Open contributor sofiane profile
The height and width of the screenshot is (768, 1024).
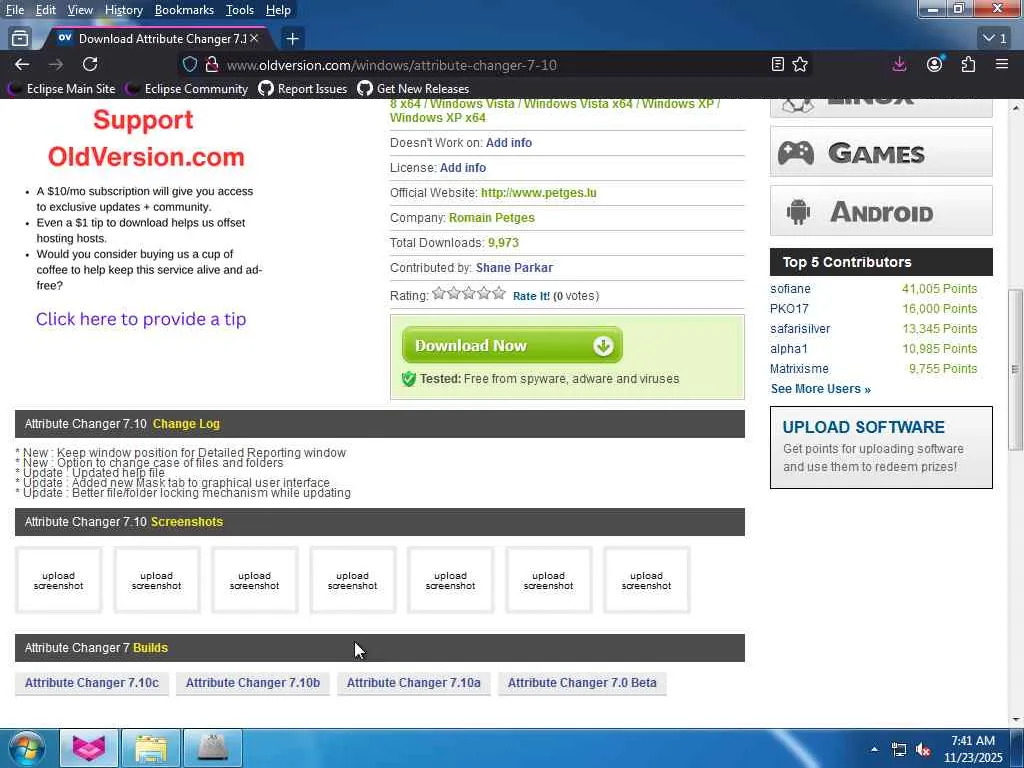coord(790,289)
